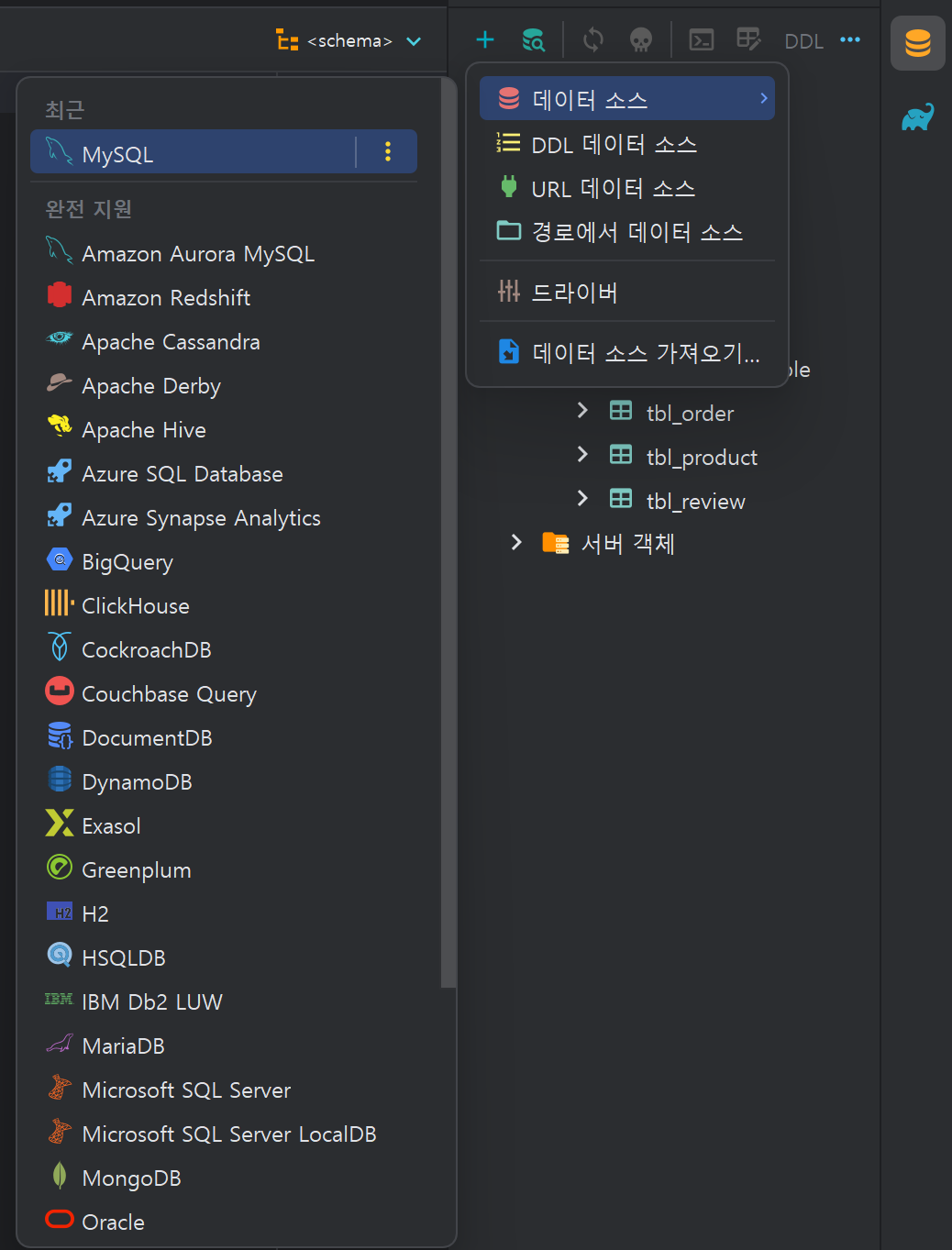
Task: Open the Database tool window icon
Action: coord(918,43)
